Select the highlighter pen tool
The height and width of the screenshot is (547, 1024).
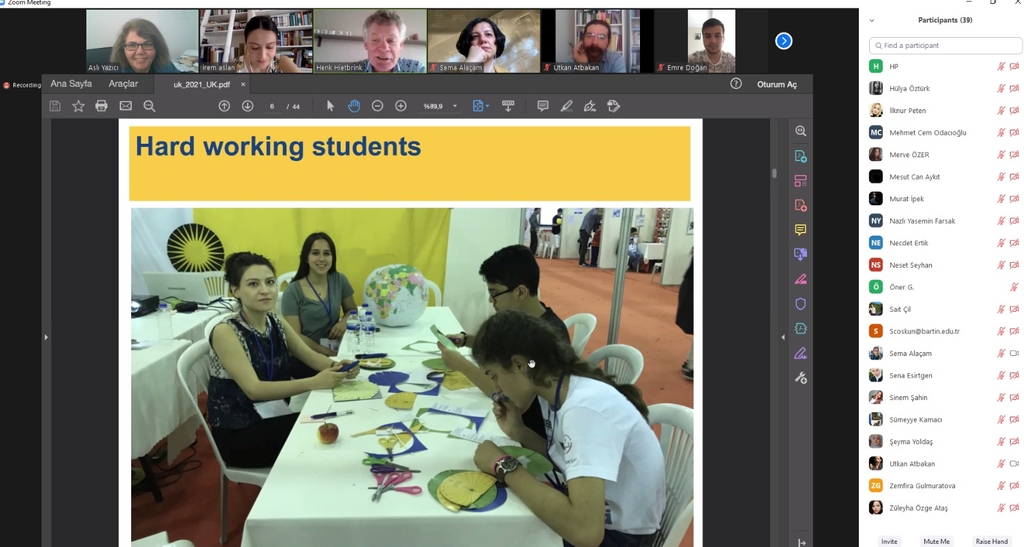[566, 106]
